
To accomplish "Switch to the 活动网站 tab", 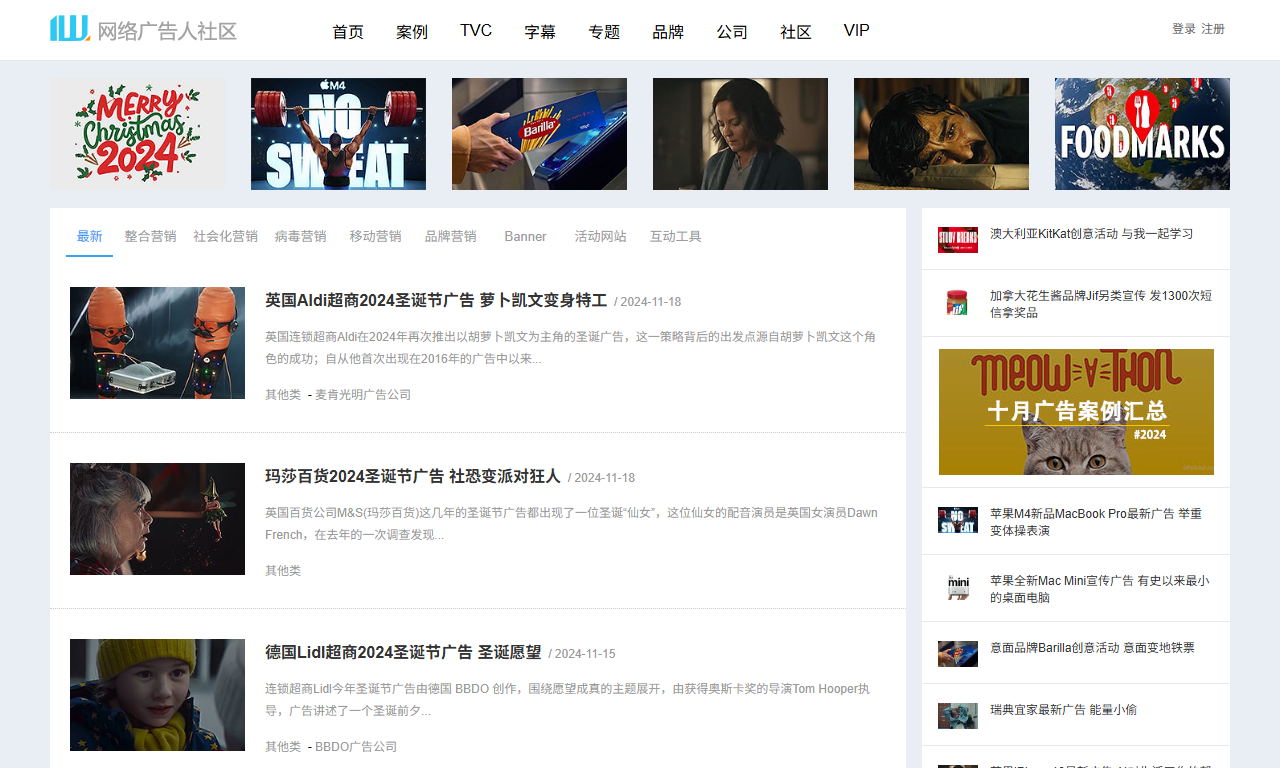I will pos(600,237).
